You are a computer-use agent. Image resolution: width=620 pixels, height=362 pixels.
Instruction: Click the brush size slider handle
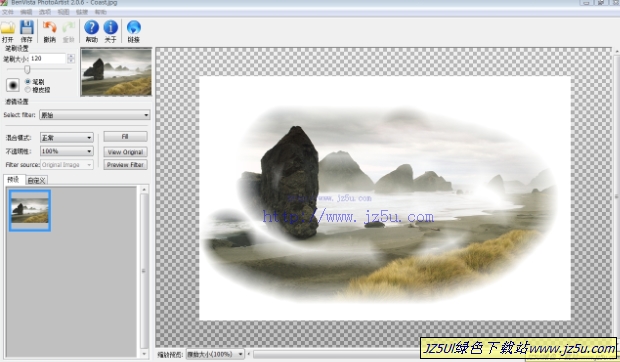click(27, 70)
